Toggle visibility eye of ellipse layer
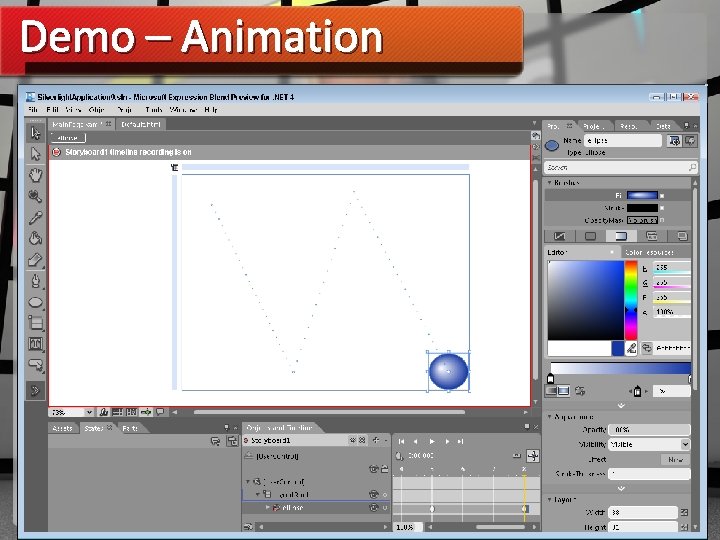Image resolution: width=720 pixels, height=540 pixels. (x=374, y=508)
